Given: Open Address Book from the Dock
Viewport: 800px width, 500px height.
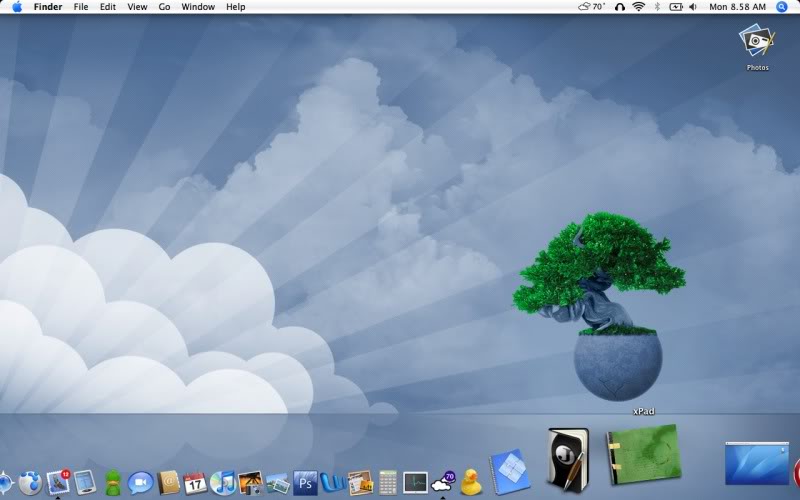Looking at the screenshot, I should tap(168, 482).
